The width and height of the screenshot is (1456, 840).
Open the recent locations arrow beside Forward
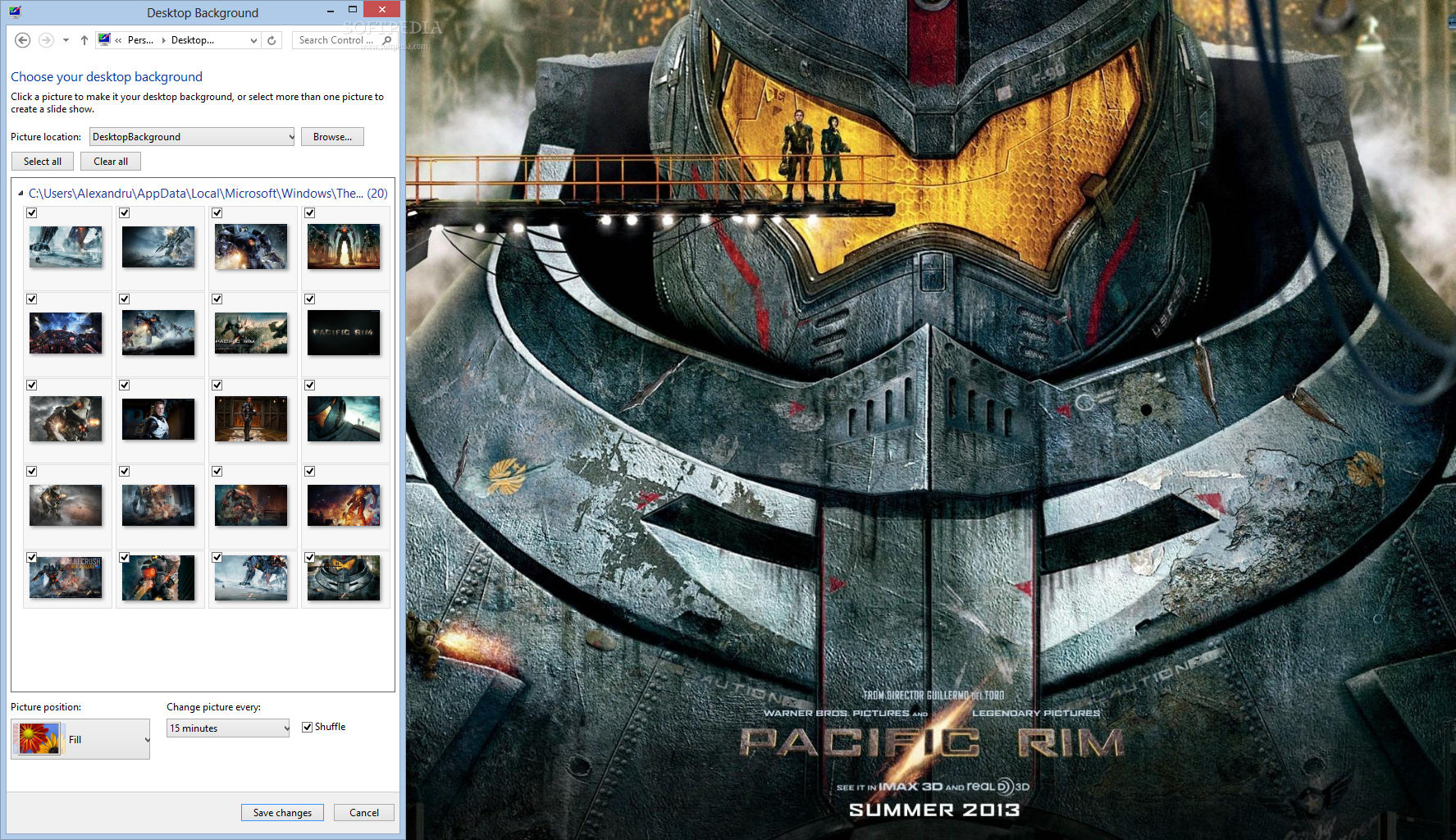coord(66,40)
